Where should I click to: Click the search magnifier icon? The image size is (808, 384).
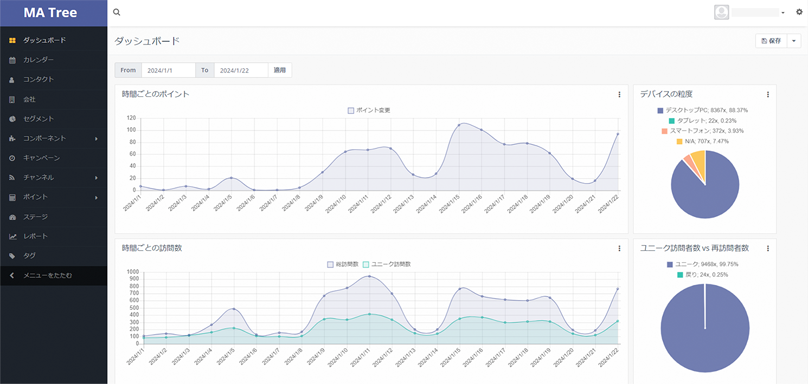tap(116, 12)
